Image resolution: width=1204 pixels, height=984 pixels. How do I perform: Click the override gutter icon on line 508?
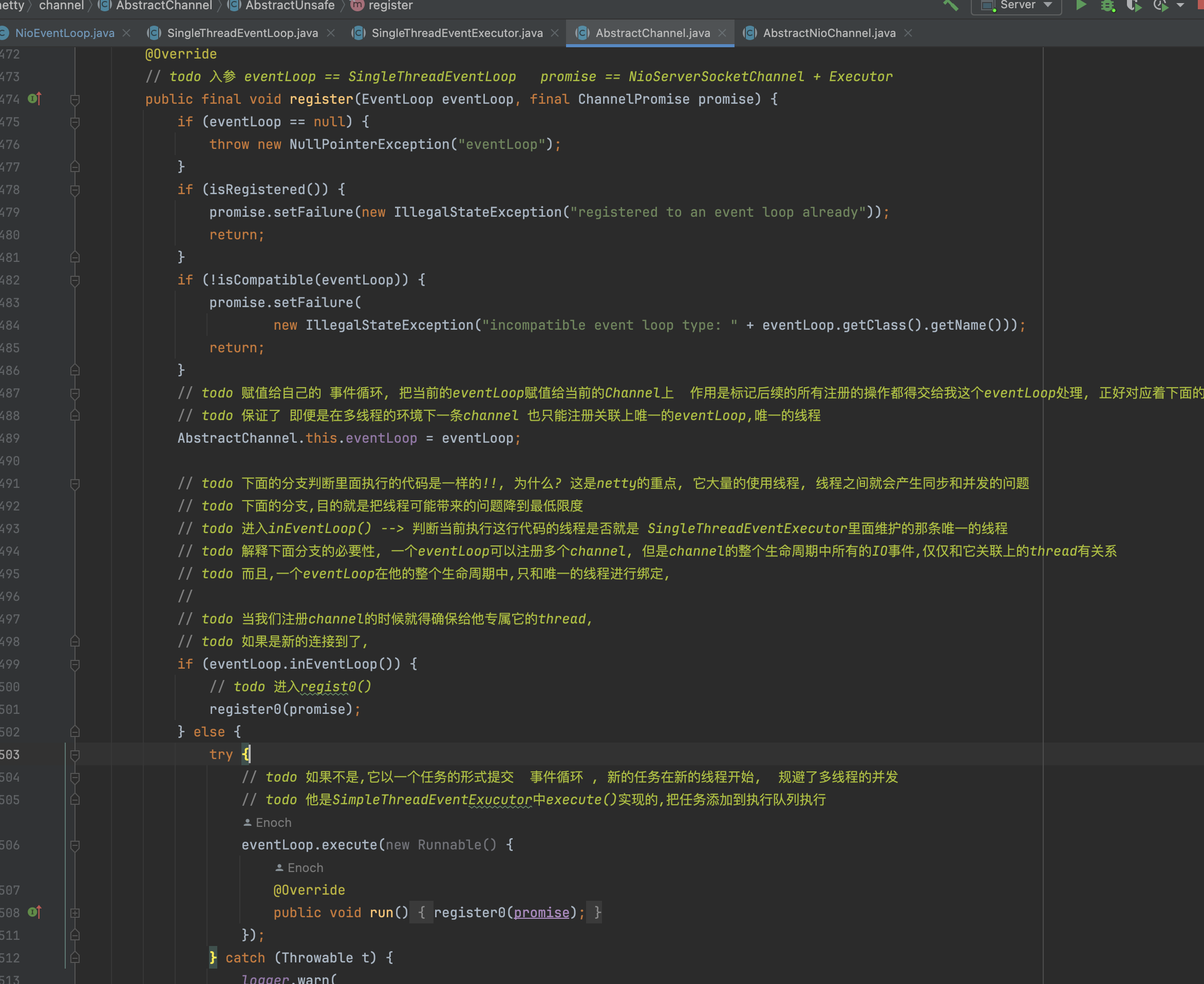[34, 912]
